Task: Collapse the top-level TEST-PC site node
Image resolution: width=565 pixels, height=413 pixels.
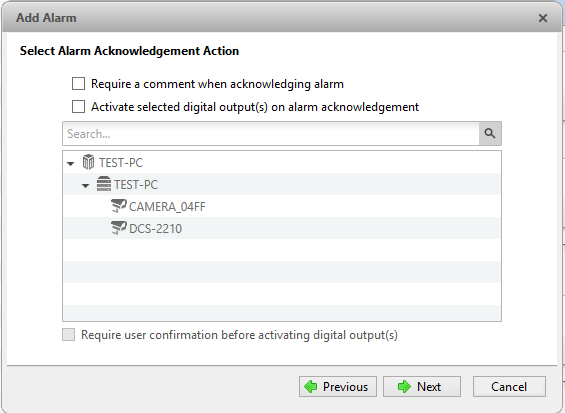Action: (x=71, y=164)
